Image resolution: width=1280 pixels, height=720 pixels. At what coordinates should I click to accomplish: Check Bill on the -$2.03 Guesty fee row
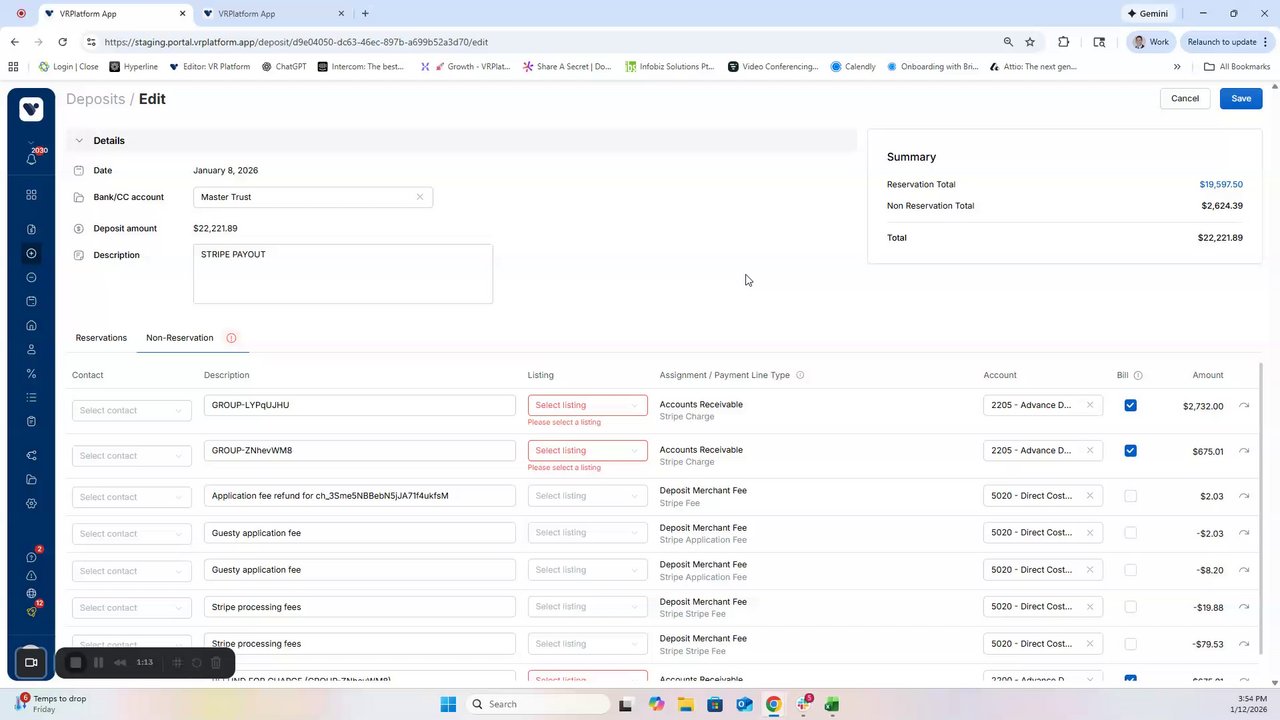click(x=1130, y=533)
